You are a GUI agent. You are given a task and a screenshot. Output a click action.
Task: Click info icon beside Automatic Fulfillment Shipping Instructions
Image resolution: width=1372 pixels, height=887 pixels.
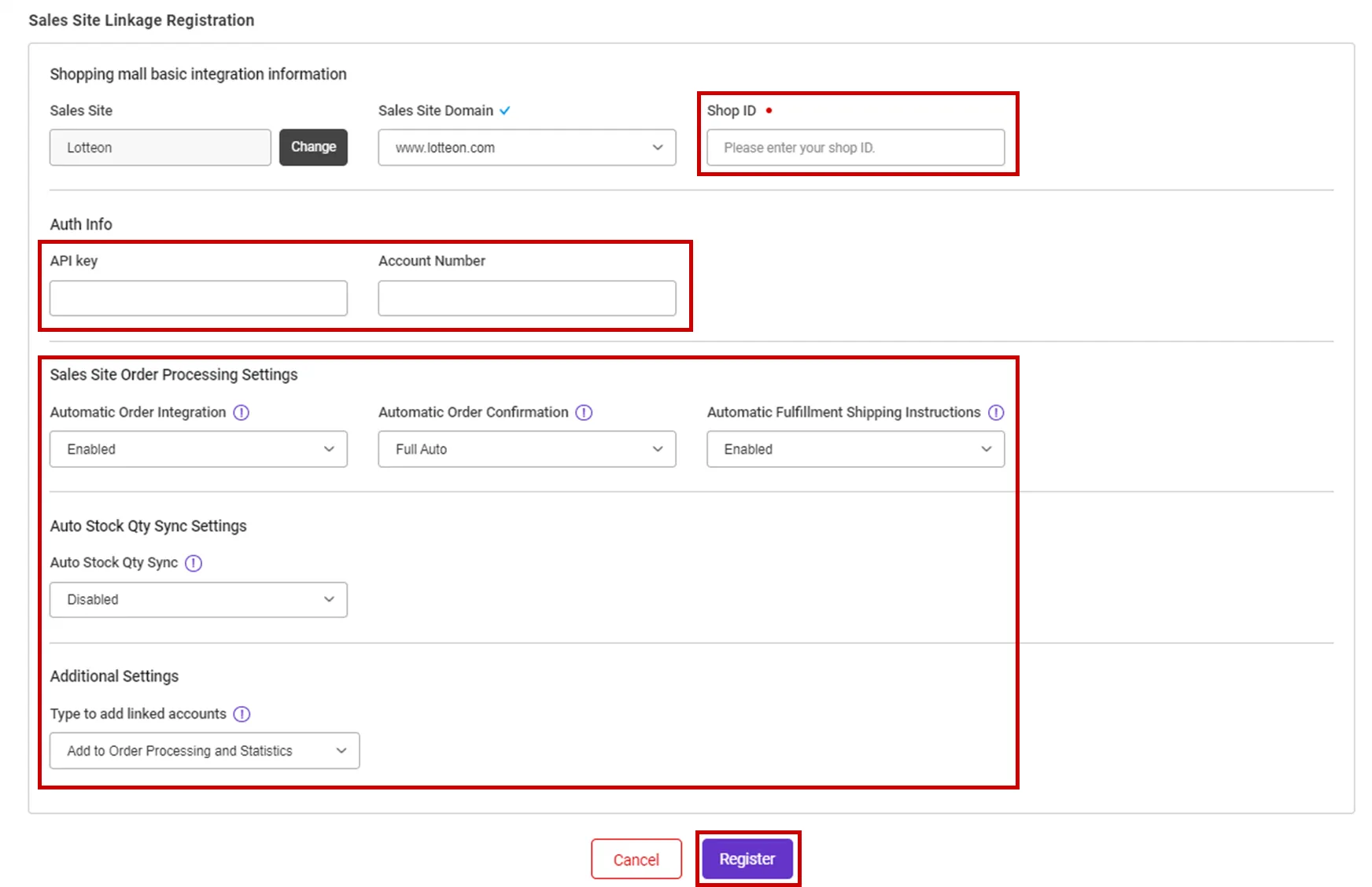point(996,412)
